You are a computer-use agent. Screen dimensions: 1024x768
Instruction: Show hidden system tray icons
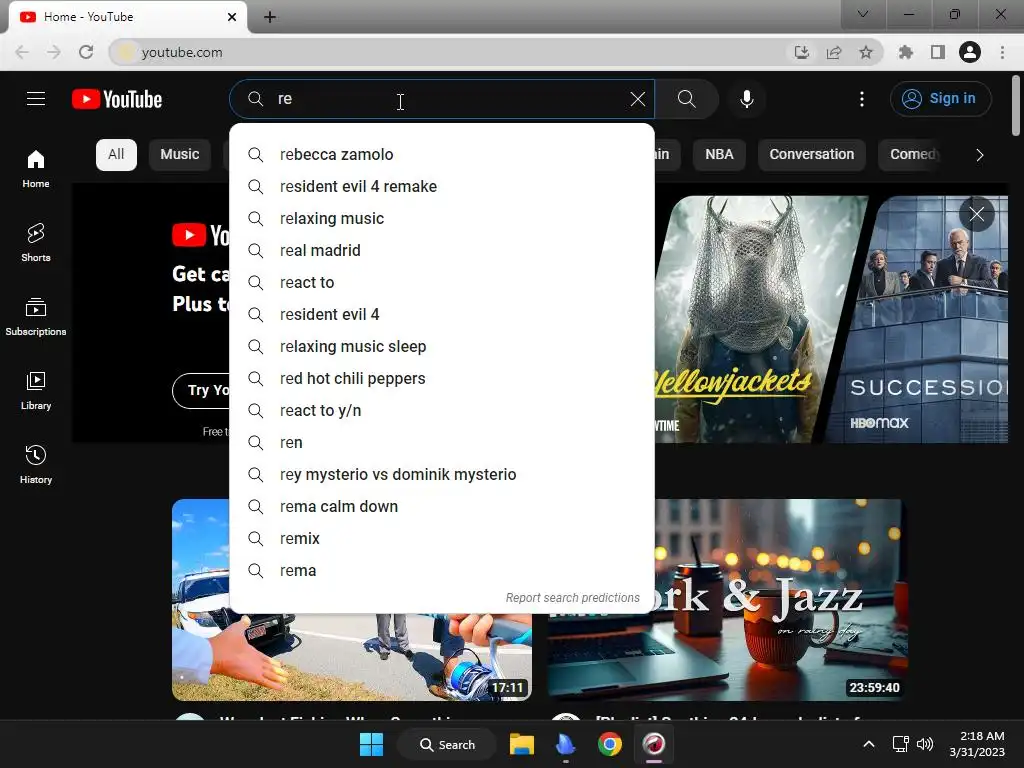point(869,744)
